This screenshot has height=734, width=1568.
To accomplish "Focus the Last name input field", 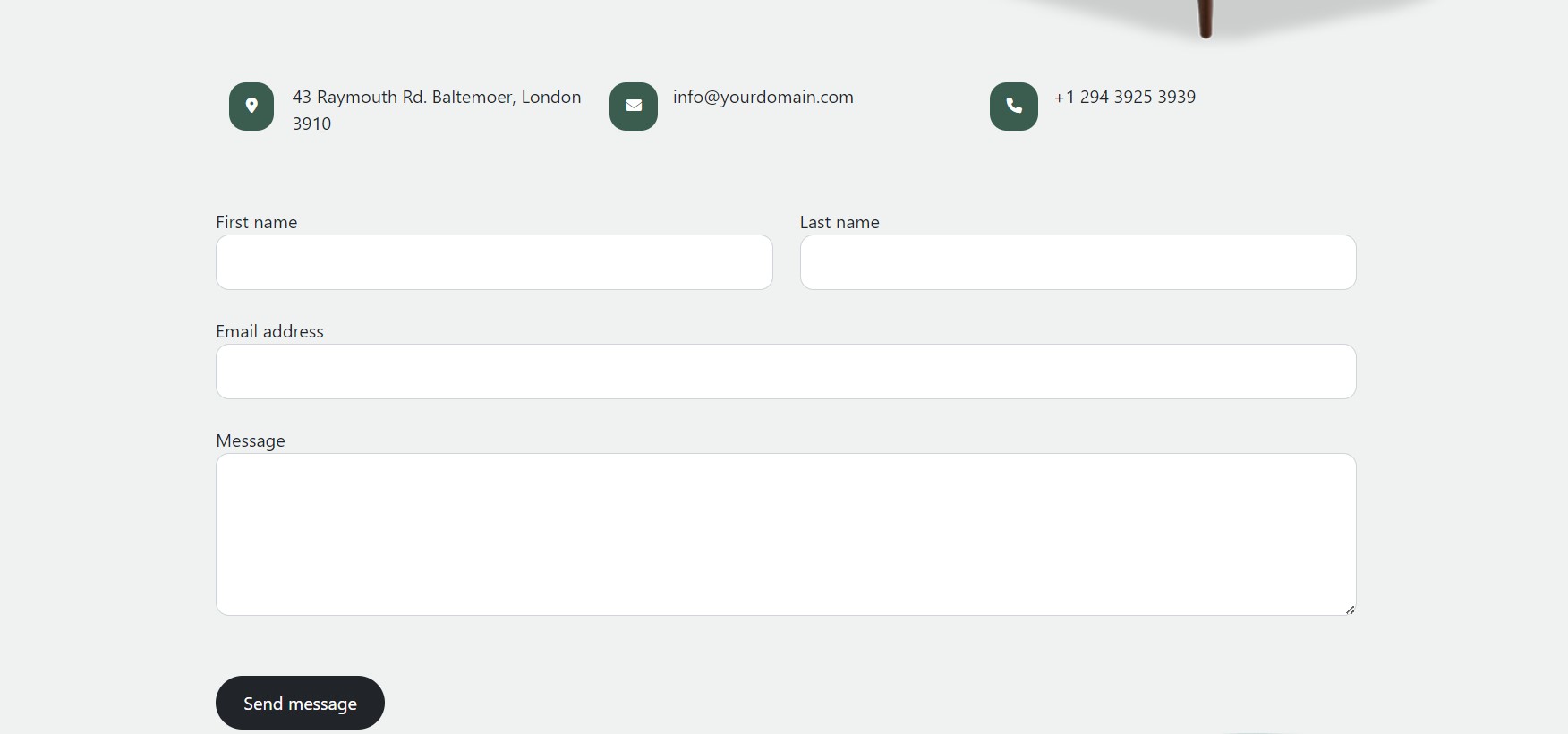I will 1078,262.
